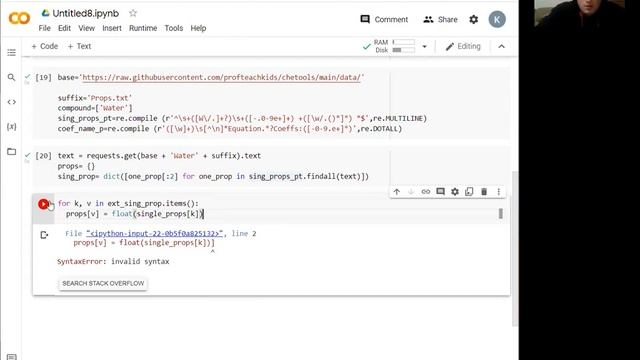Open the Table of contents sidebar icon

point(11,52)
